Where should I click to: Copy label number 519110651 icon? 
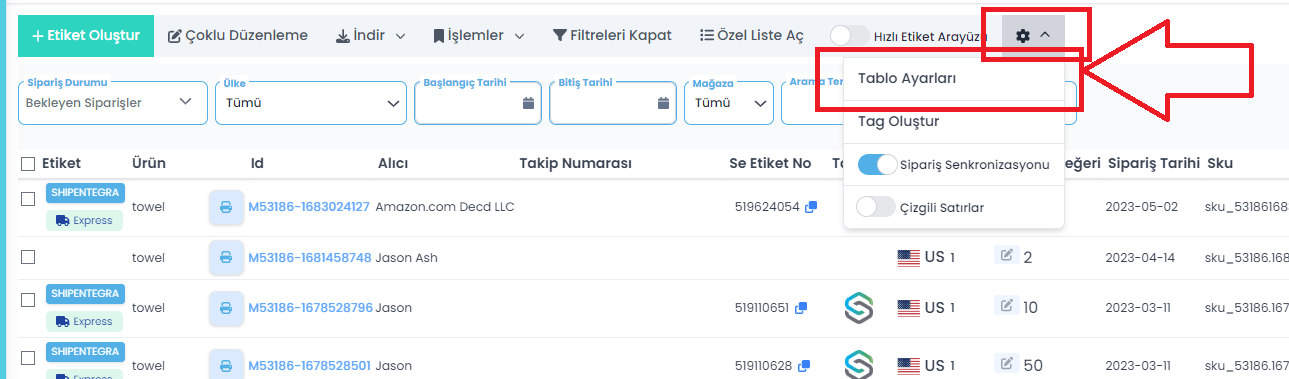point(801,308)
